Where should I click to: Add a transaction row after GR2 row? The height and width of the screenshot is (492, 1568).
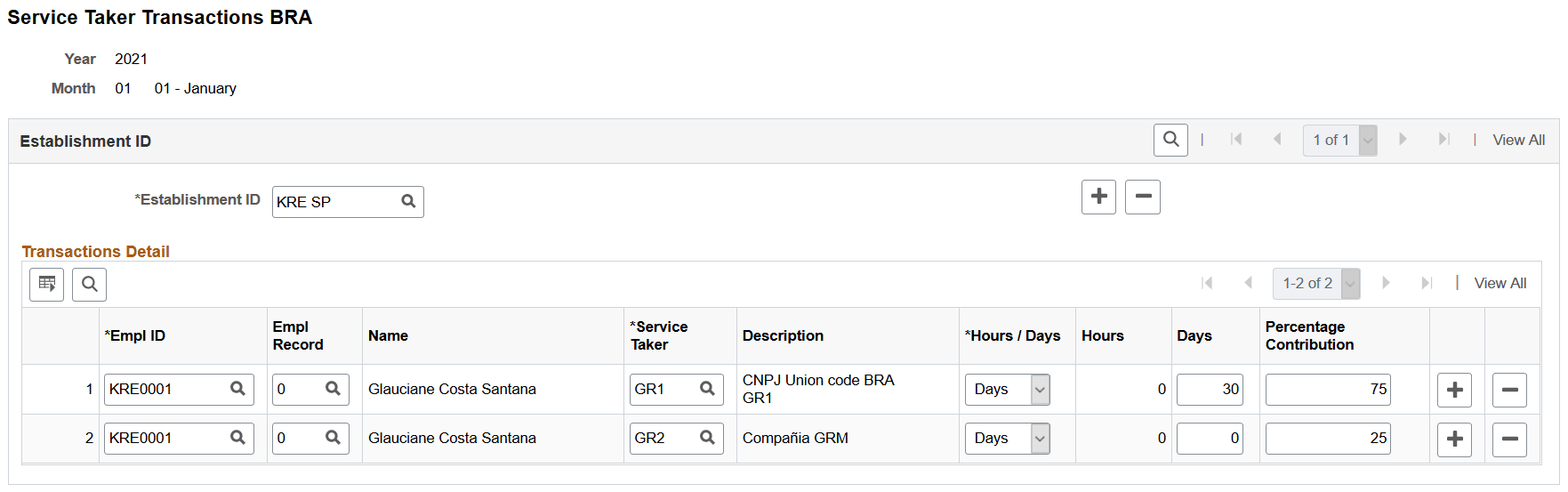point(1454,440)
